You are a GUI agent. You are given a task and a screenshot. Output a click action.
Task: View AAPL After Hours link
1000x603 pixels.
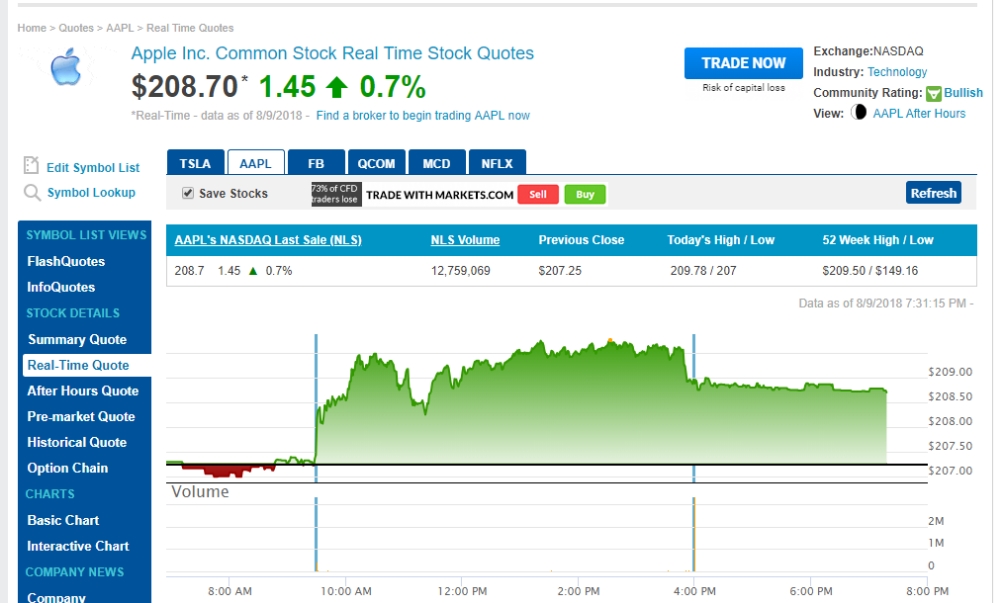tap(919, 113)
